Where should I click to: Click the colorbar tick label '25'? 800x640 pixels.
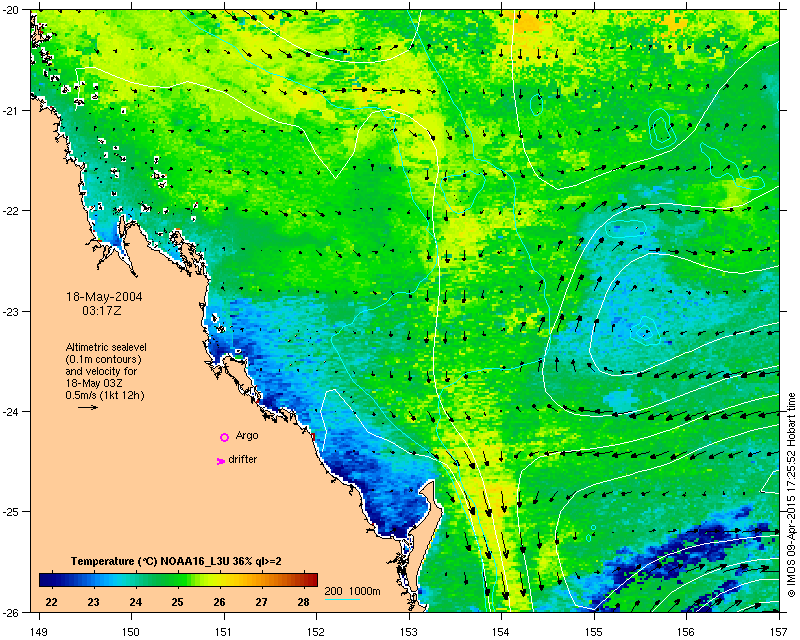click(177, 602)
